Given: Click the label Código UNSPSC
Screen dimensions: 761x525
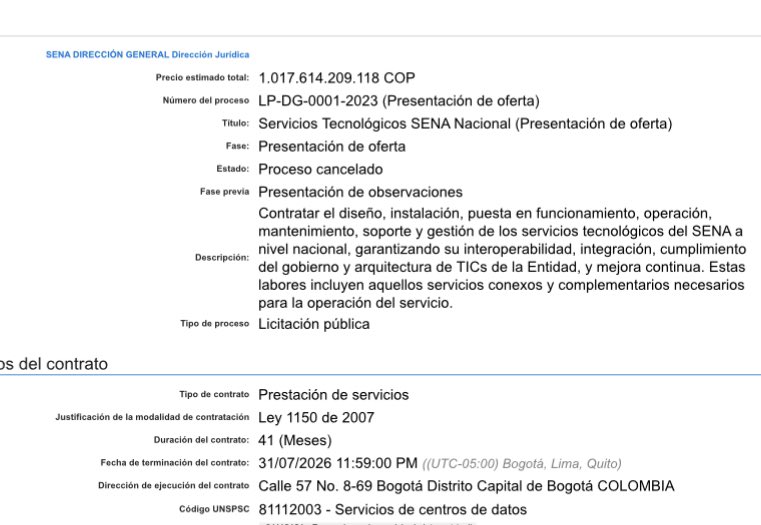Looking at the screenshot, I should (214, 509).
